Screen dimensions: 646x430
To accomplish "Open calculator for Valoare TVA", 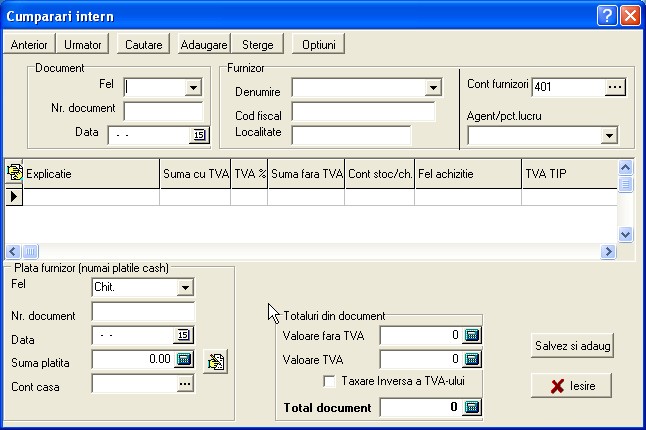I will pyautogui.click(x=473, y=359).
